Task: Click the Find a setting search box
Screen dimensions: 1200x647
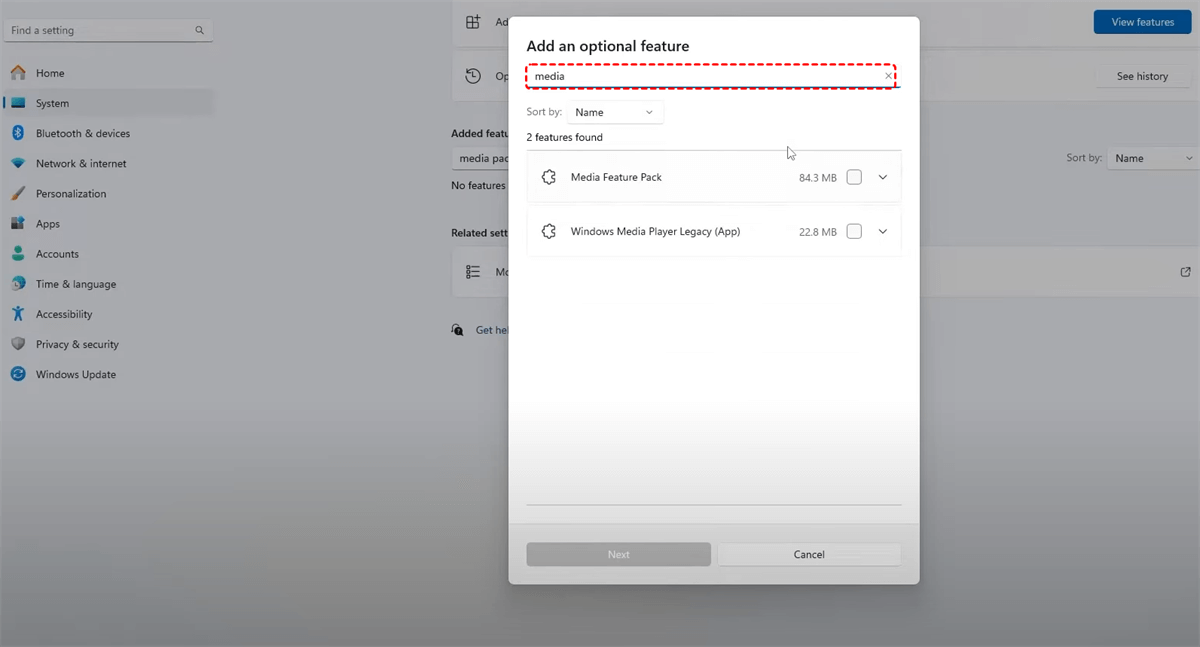Action: tap(100, 31)
